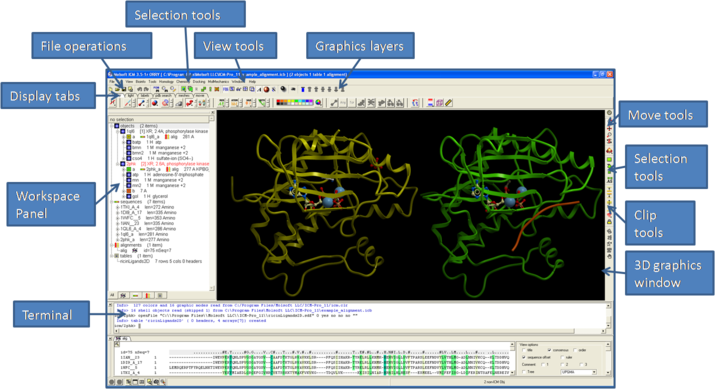The height and width of the screenshot is (389, 715).
Task: Click the red sphere icon in the view tools
Action: coord(266,89)
